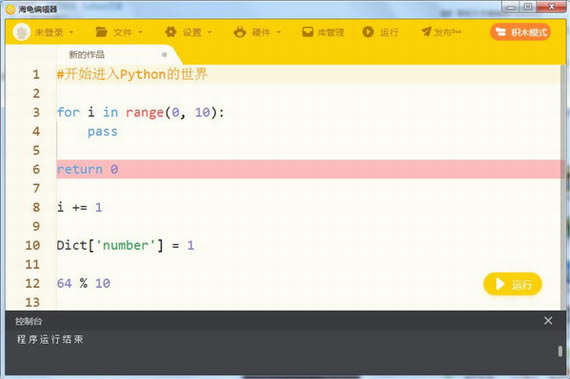Click the 发布 paper plane icon

[x=426, y=32]
